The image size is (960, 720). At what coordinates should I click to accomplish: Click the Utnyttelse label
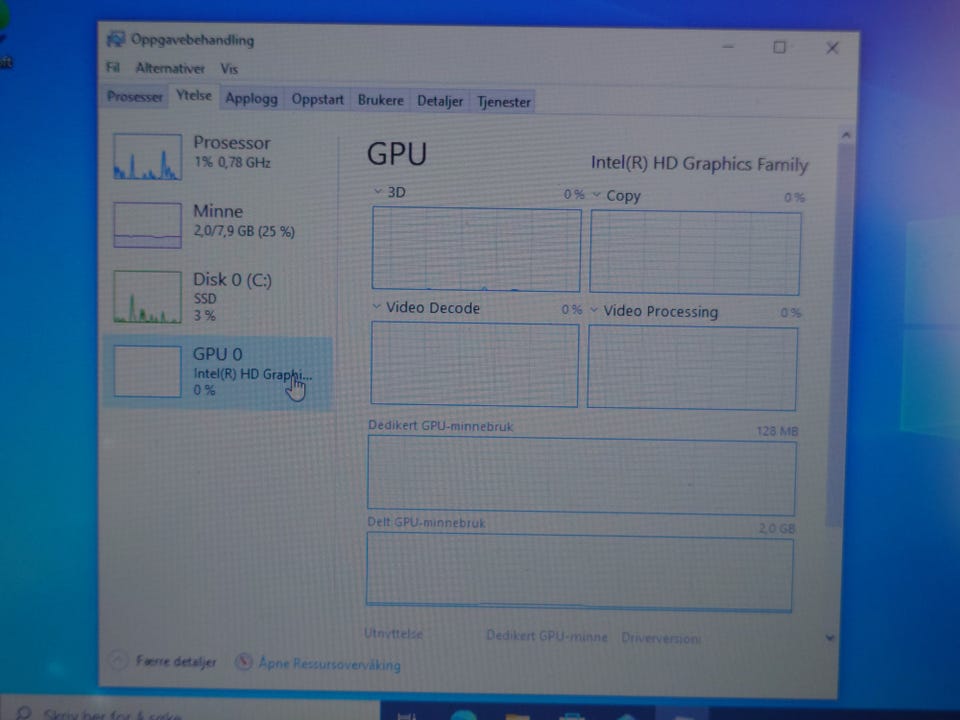tap(393, 634)
